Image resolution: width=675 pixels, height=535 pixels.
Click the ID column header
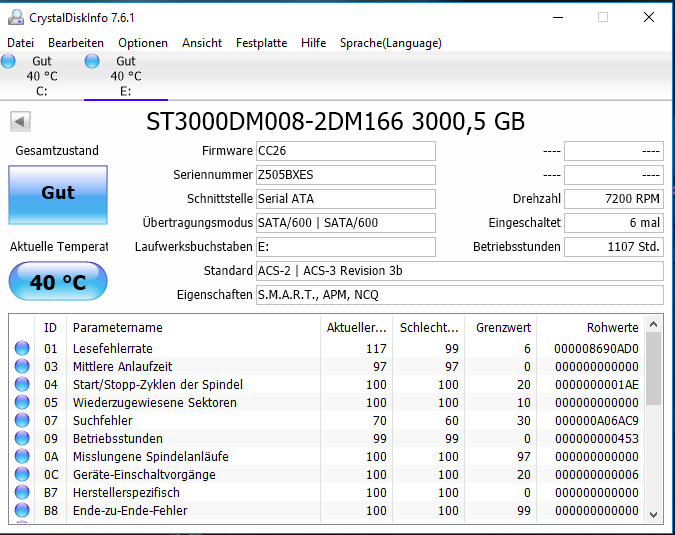click(50, 328)
